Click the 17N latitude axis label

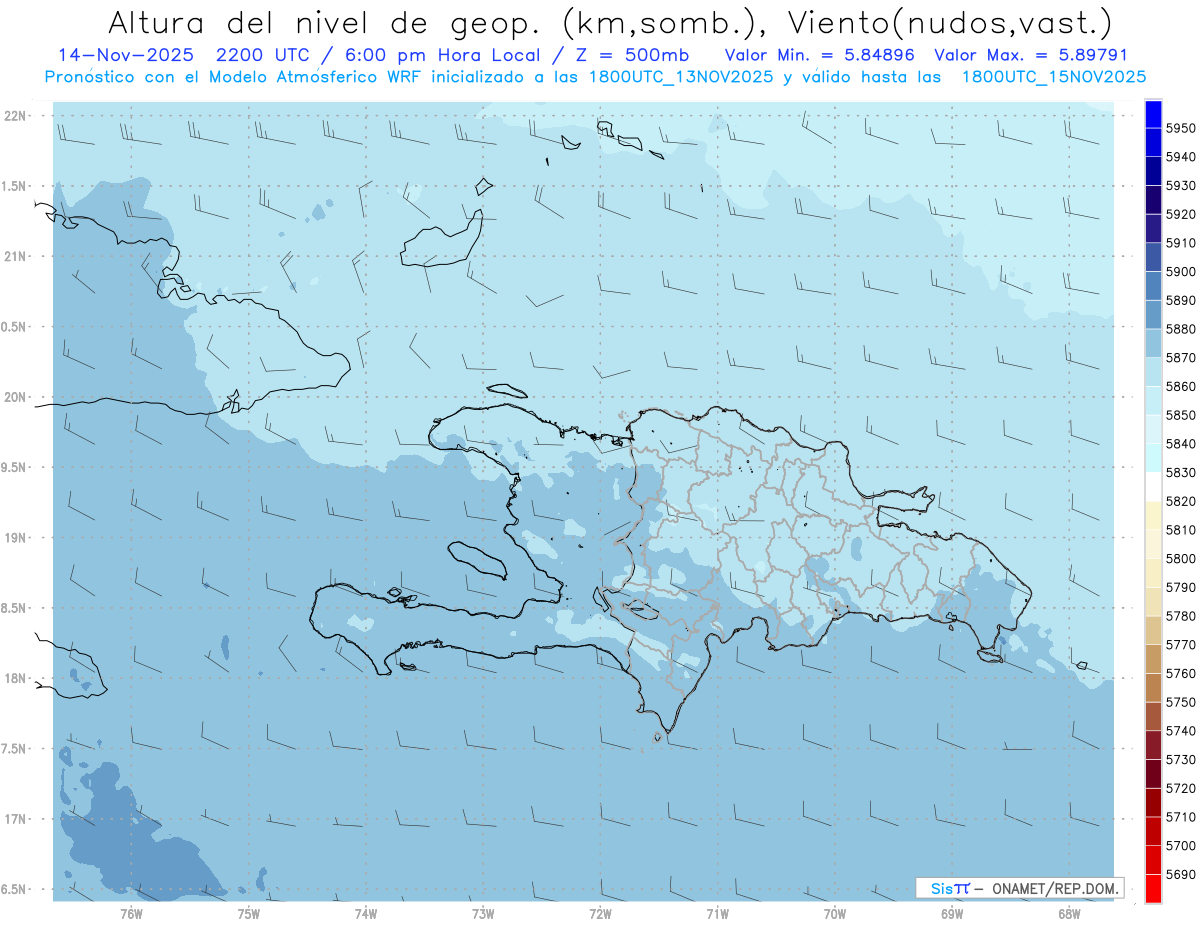(x=16, y=819)
